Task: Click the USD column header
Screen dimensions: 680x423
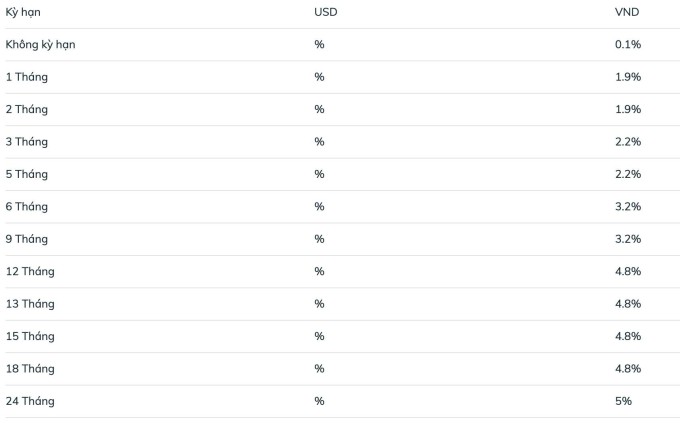Action: (326, 12)
